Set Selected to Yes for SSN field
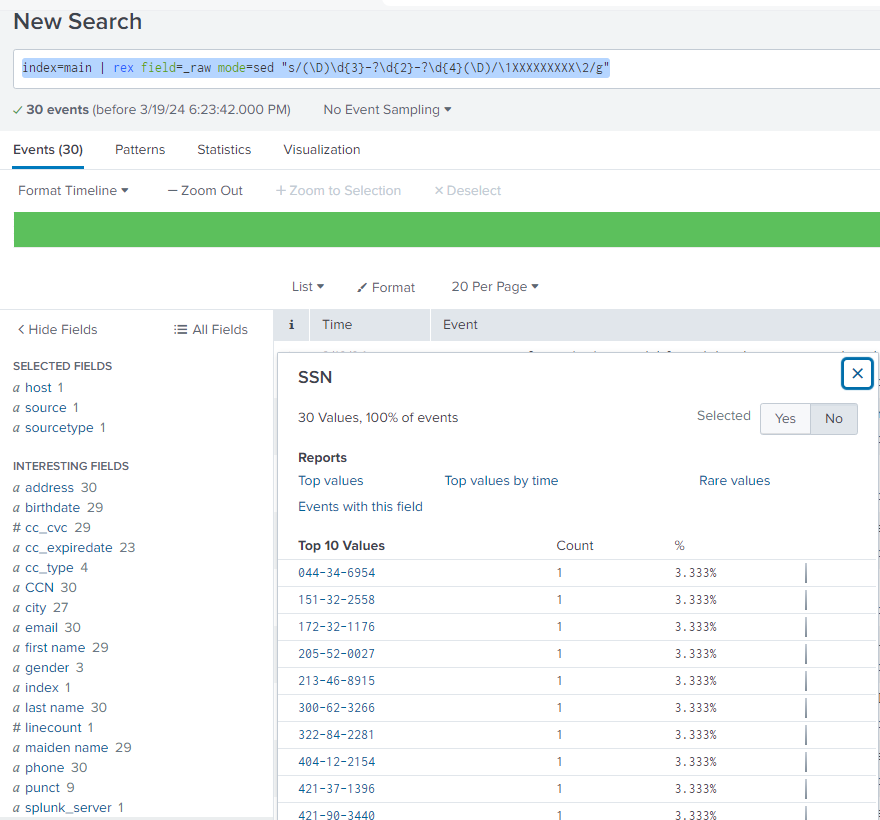This screenshot has width=880, height=820. click(x=784, y=418)
